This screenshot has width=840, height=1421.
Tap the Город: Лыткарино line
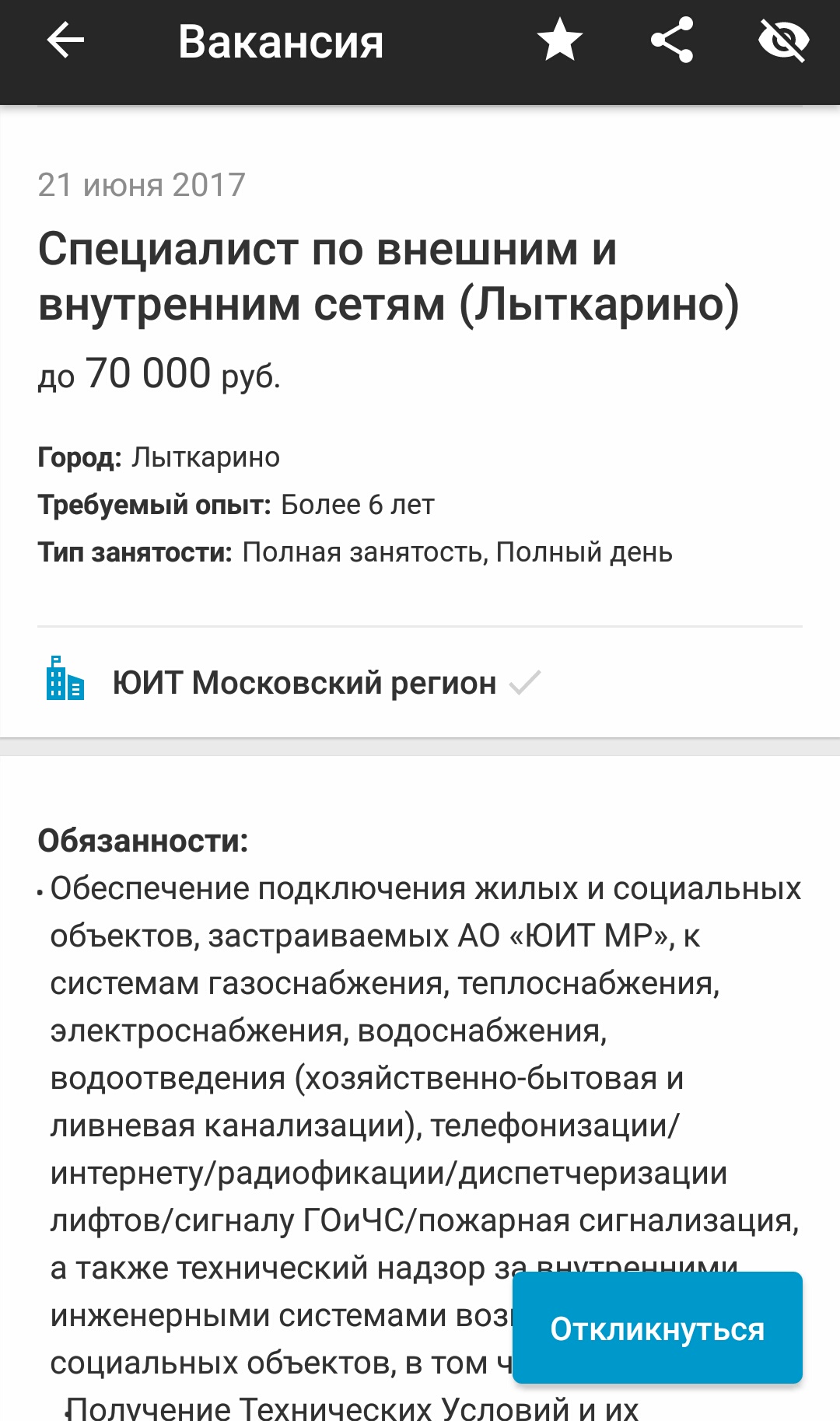159,457
